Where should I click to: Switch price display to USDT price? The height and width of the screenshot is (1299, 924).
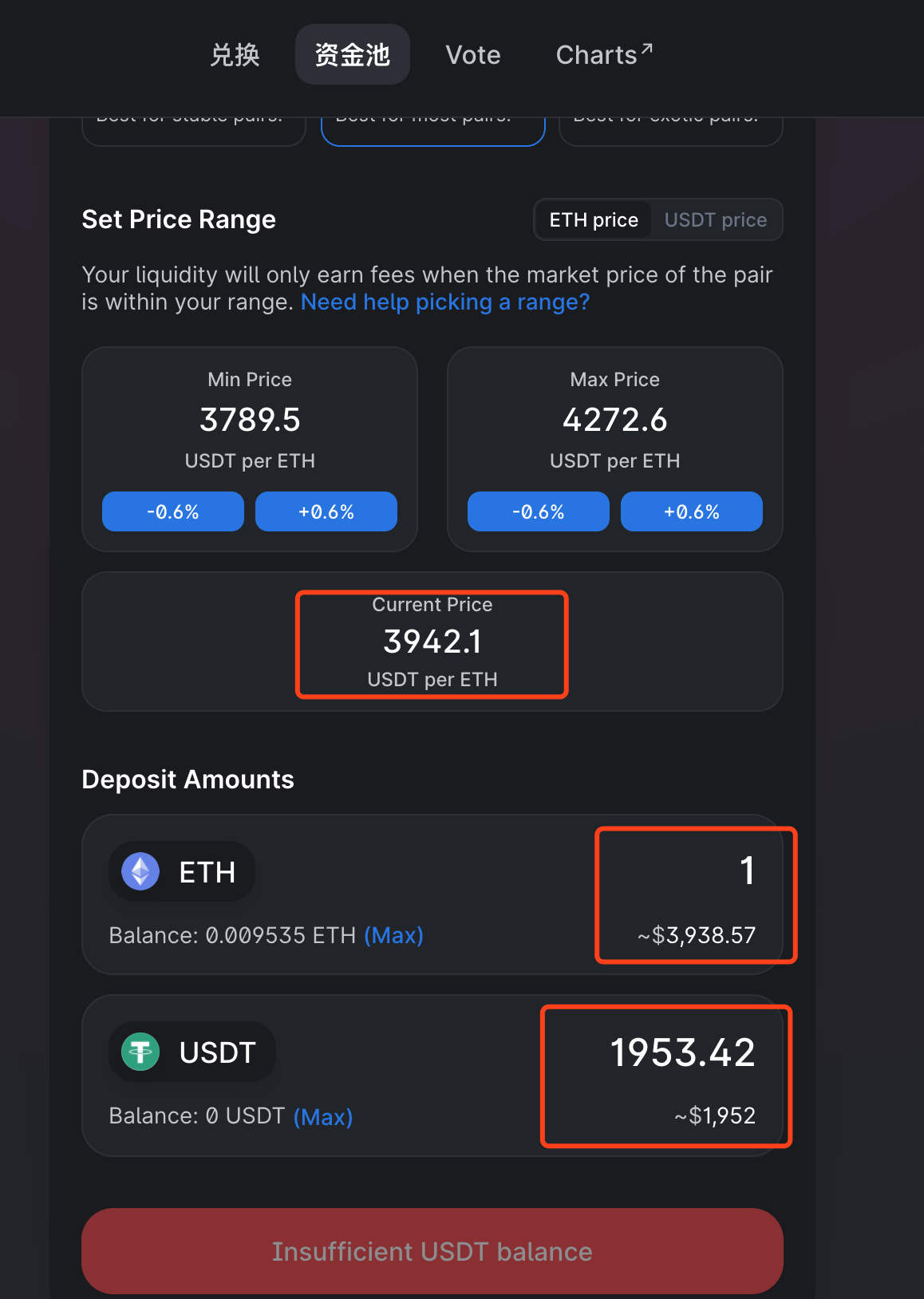coord(715,219)
